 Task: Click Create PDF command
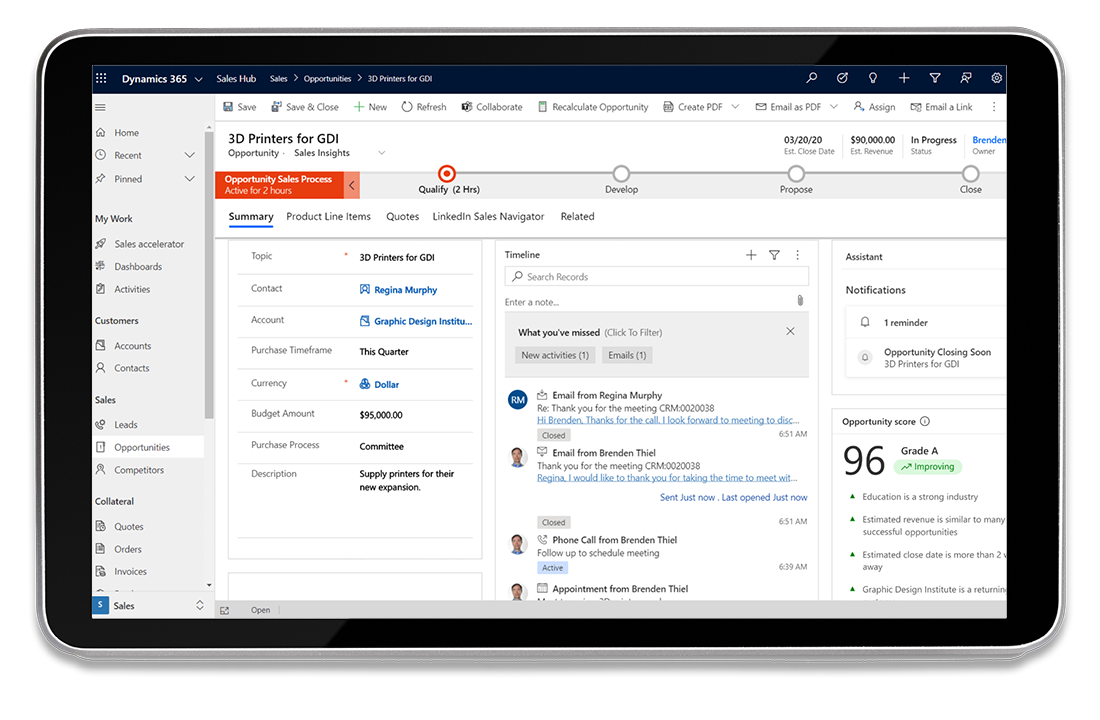(x=692, y=107)
